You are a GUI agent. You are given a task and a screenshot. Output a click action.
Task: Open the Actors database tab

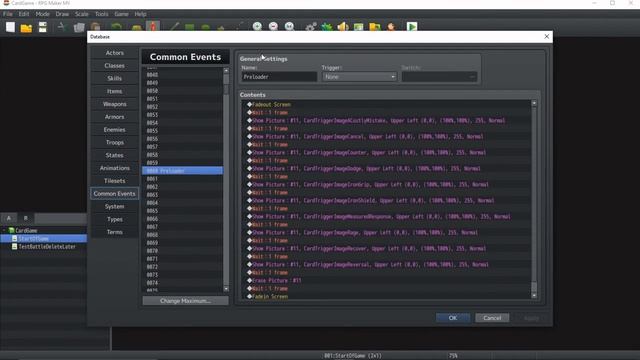click(x=115, y=53)
